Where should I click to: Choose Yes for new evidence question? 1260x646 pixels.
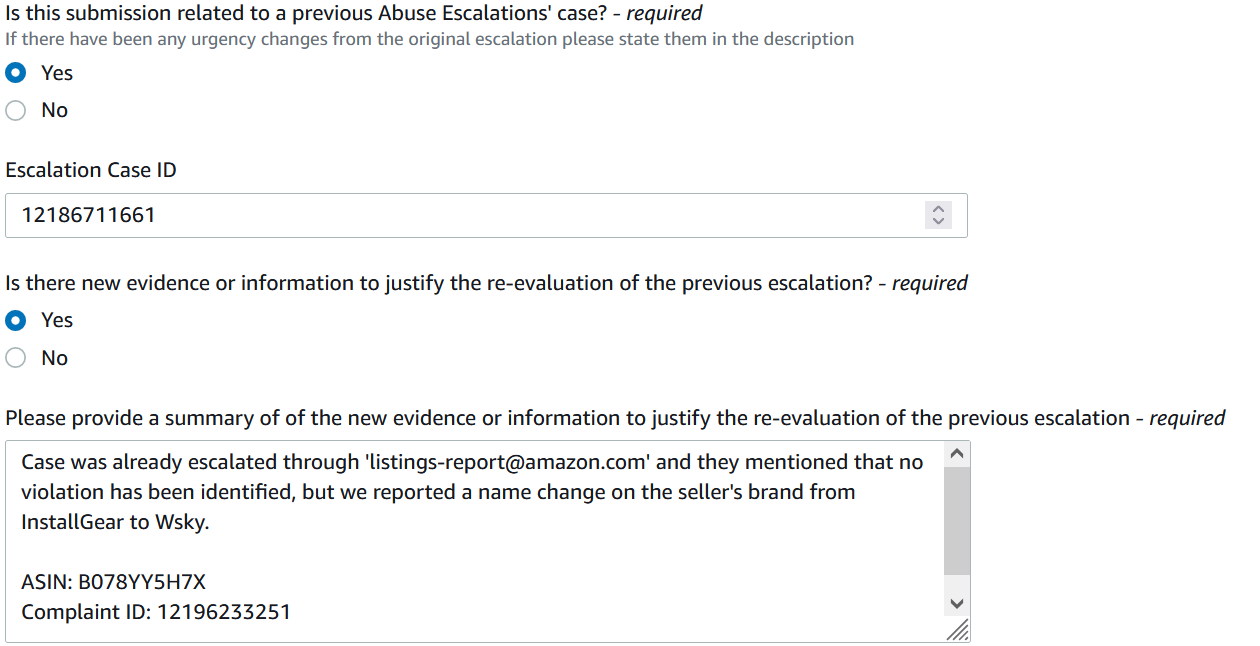(x=16, y=320)
